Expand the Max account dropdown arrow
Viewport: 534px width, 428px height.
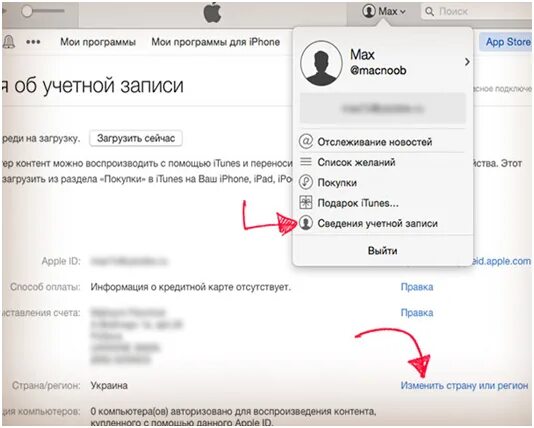[403, 12]
